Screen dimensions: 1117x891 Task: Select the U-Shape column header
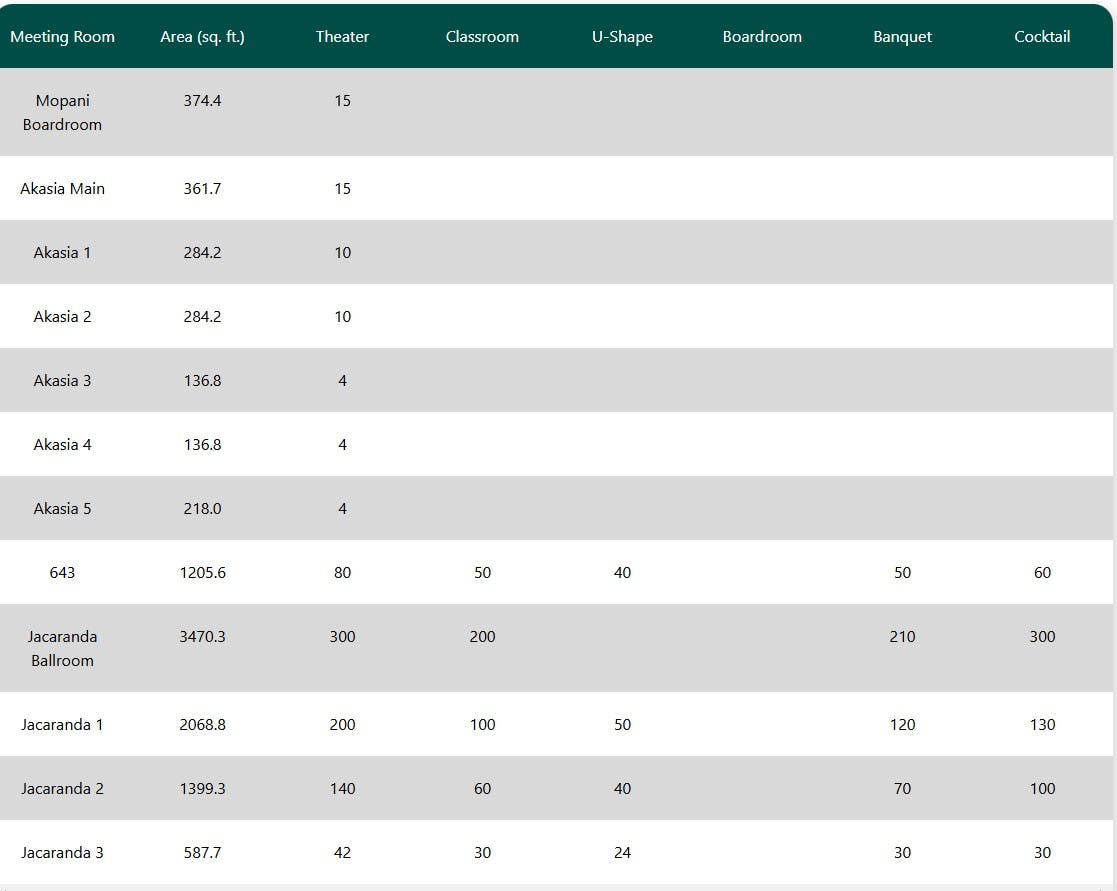[622, 37]
